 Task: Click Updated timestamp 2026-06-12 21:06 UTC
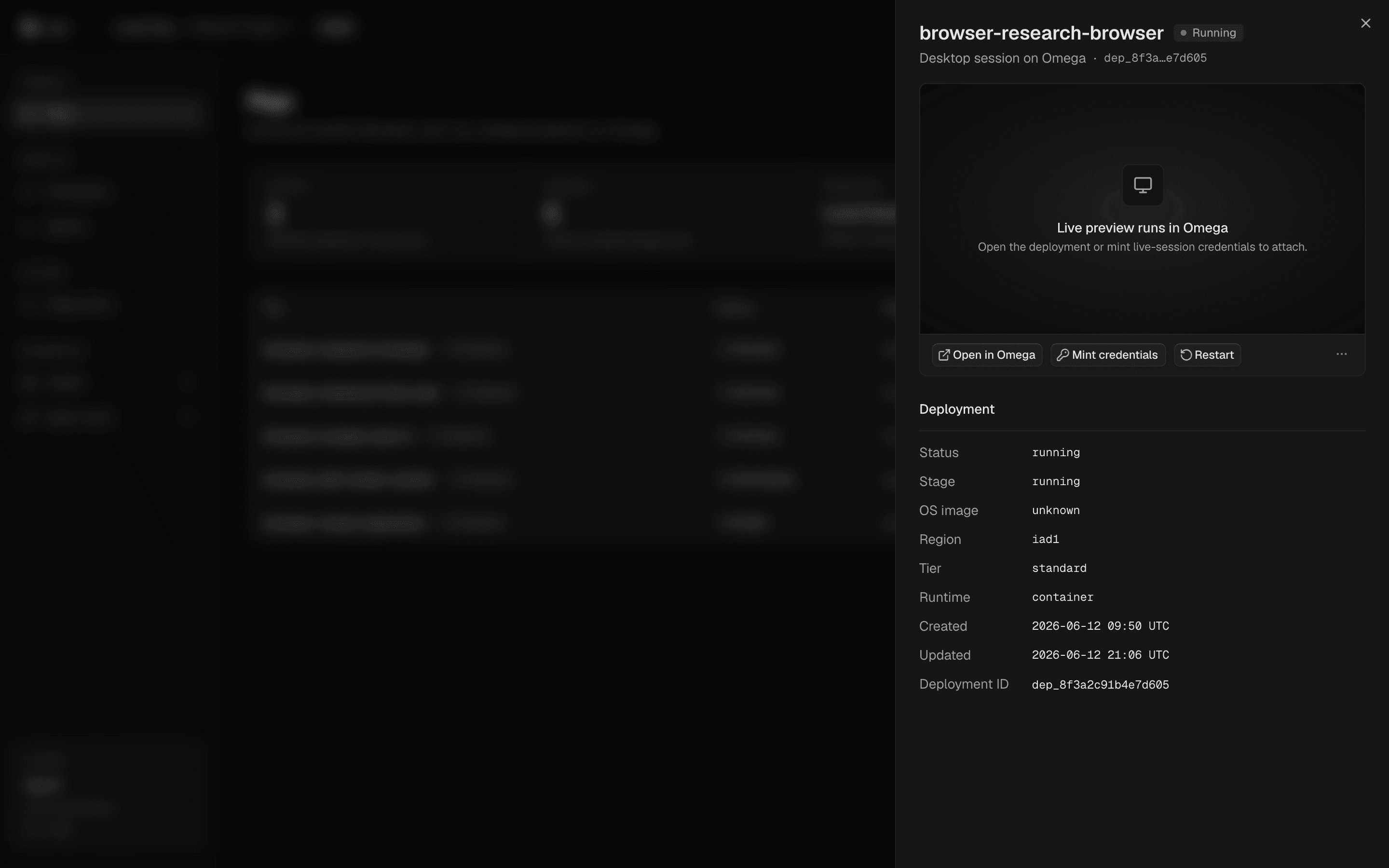(1100, 655)
